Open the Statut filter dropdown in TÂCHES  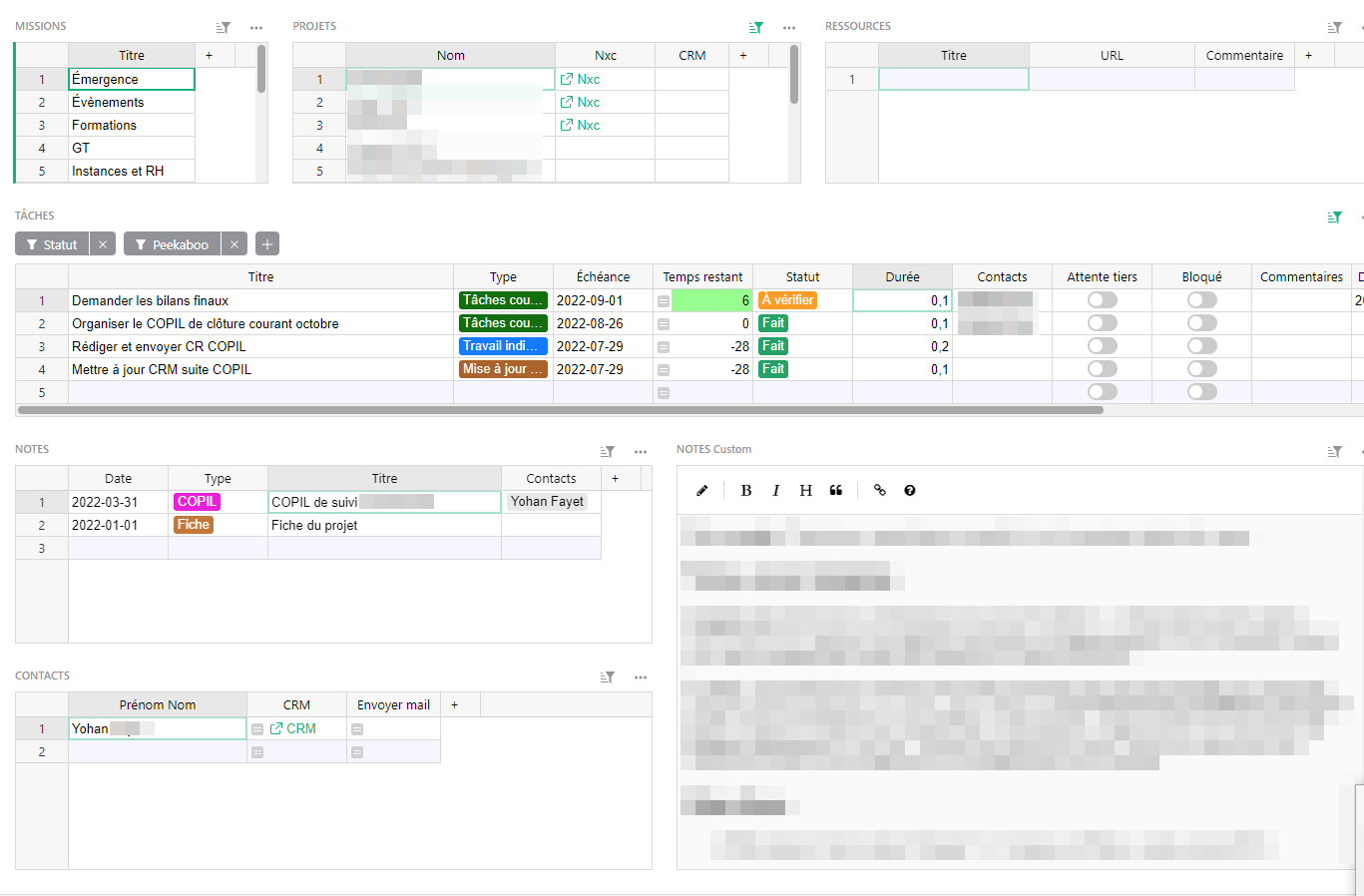(x=57, y=243)
